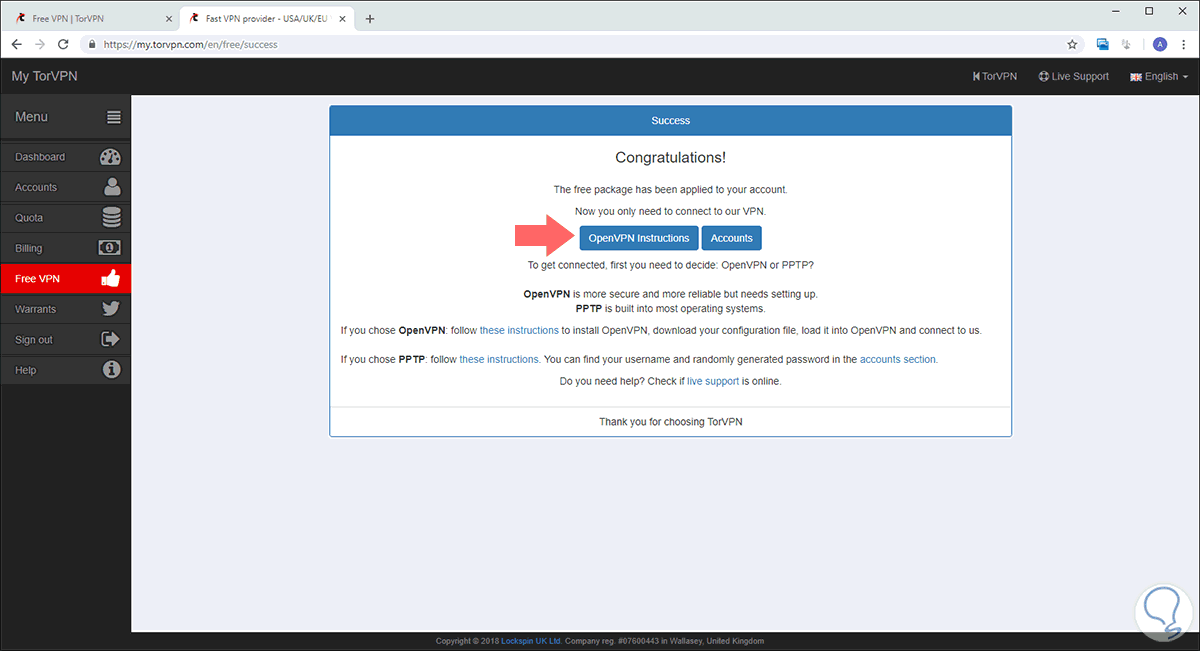Screen dimensions: 1200x651
Task: Toggle the sidebar hamburger Menu icon
Action: [x=114, y=117]
